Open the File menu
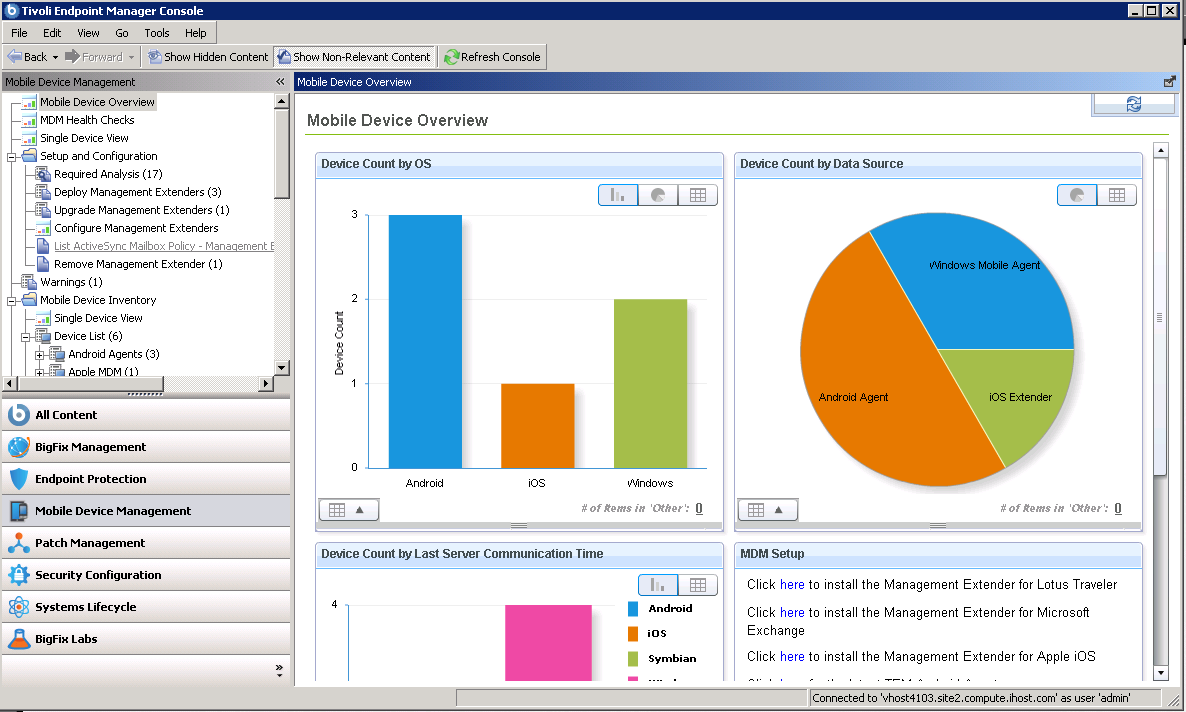1186x712 pixels. point(19,33)
